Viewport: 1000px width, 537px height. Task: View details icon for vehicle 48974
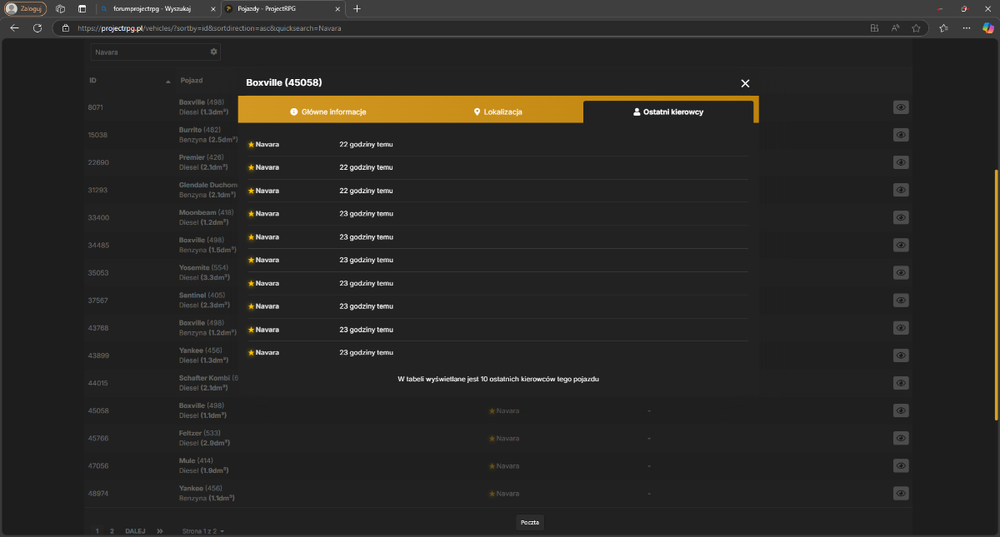coord(901,493)
